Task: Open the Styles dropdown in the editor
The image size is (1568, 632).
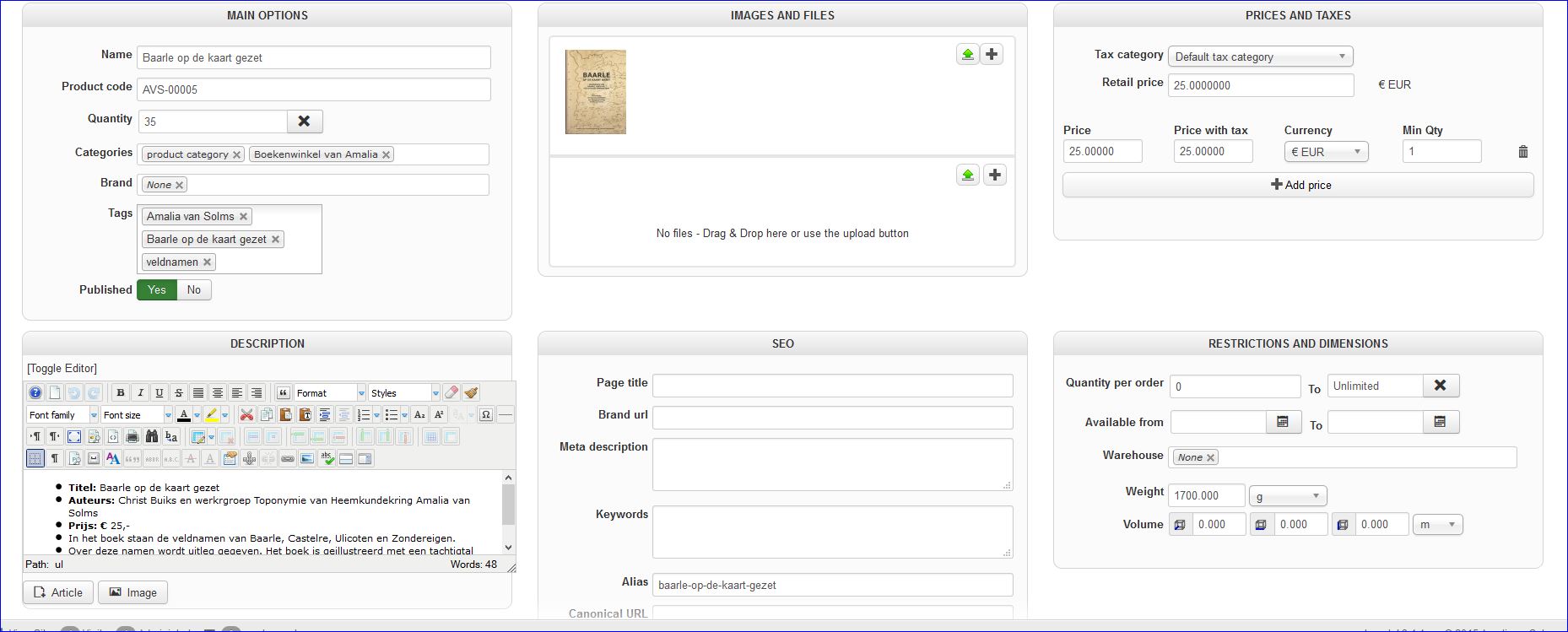Action: pyautogui.click(x=404, y=392)
